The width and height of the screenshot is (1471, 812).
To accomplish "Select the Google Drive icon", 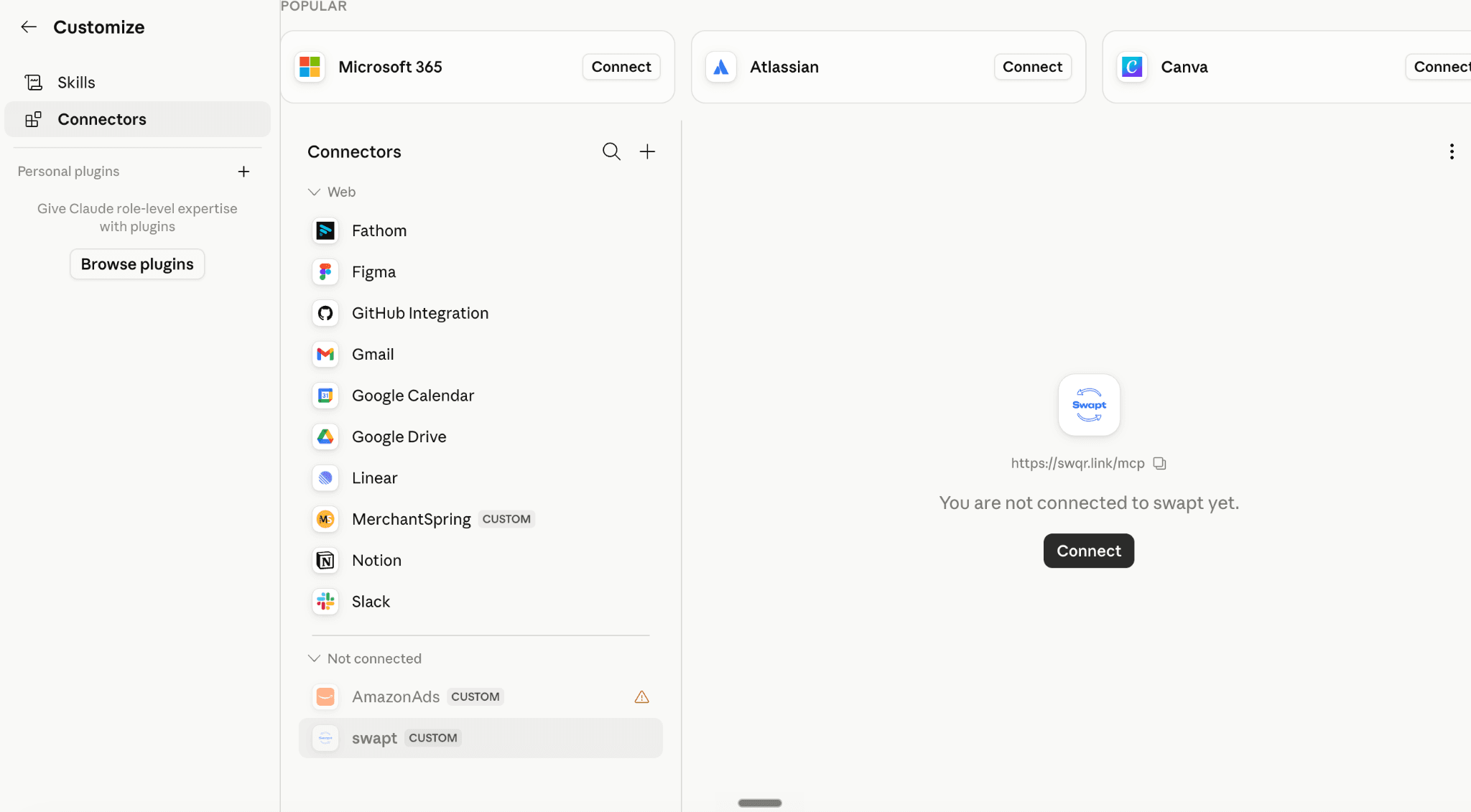I will click(x=325, y=437).
